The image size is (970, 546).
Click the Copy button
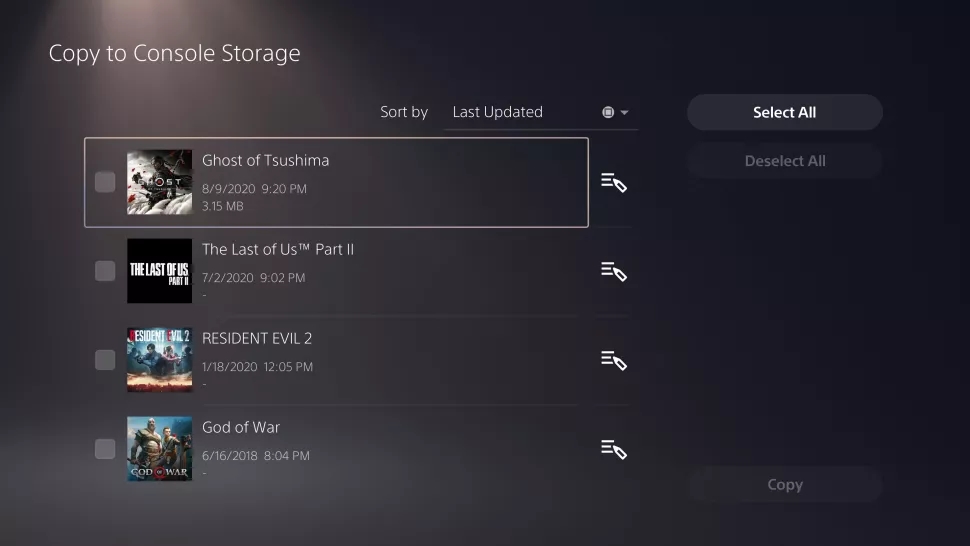coord(784,485)
